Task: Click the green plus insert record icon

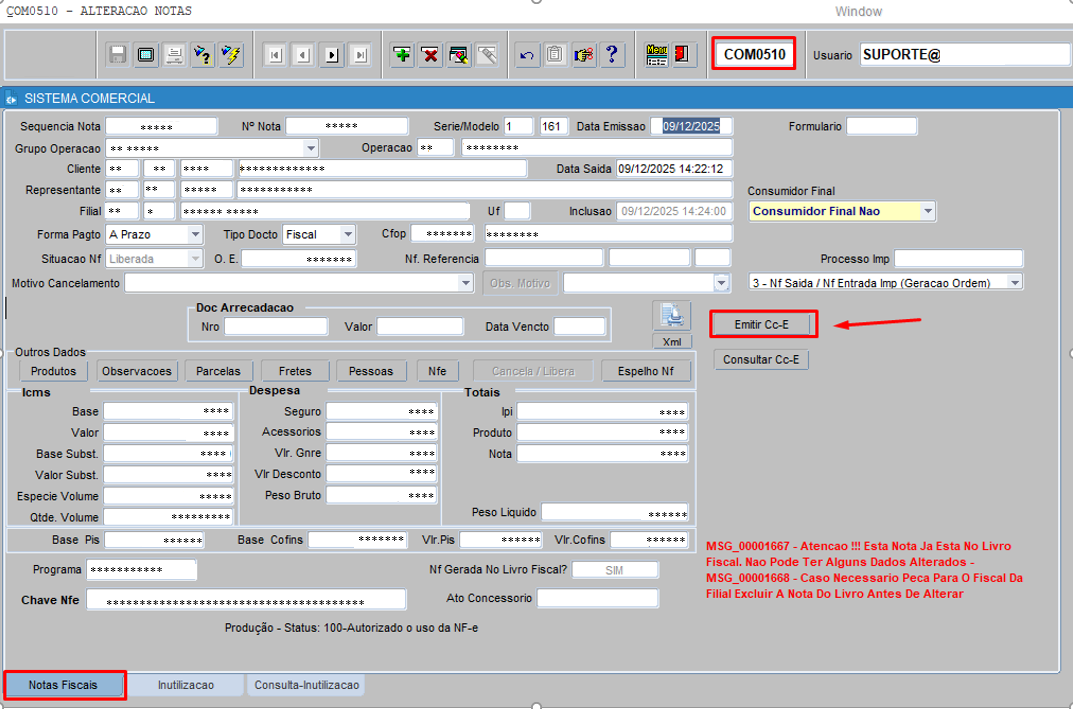Action: (402, 55)
